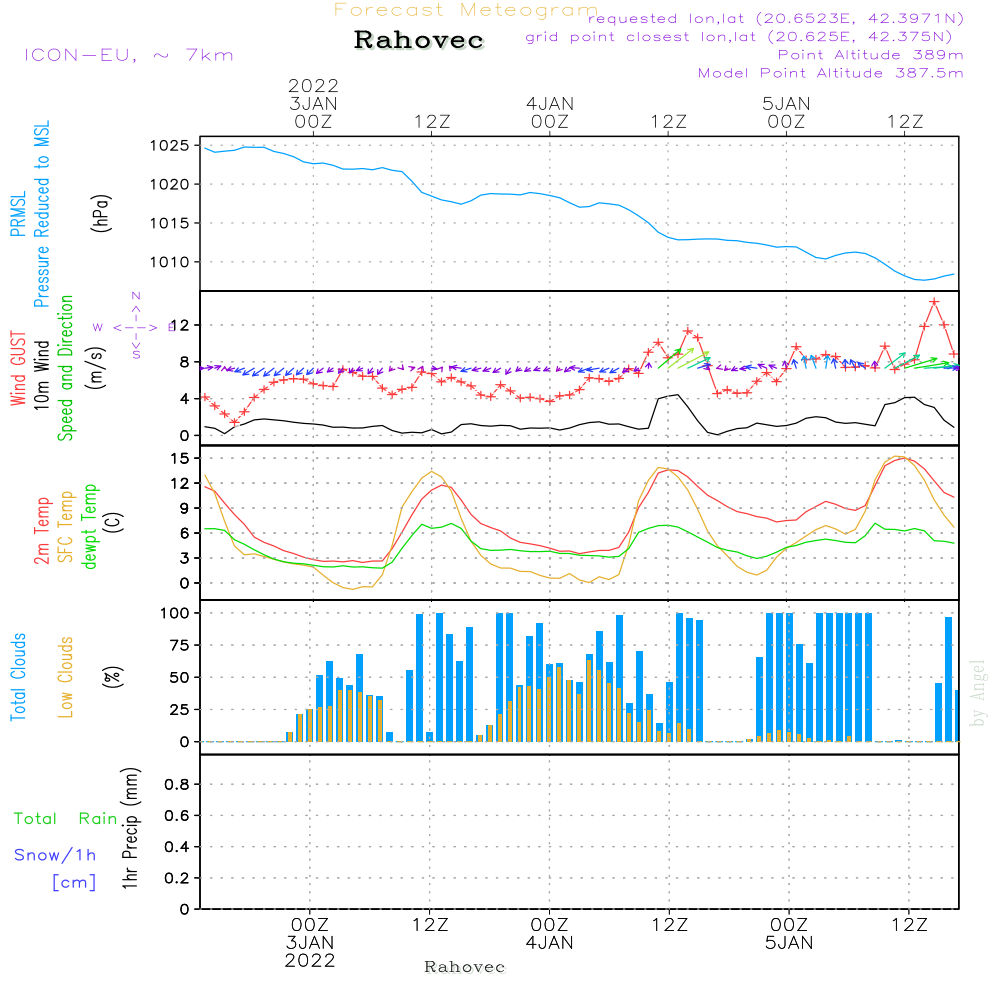Click the red '2m Temp' legend label
The width and height of the screenshot is (1000, 1000).
(41, 531)
